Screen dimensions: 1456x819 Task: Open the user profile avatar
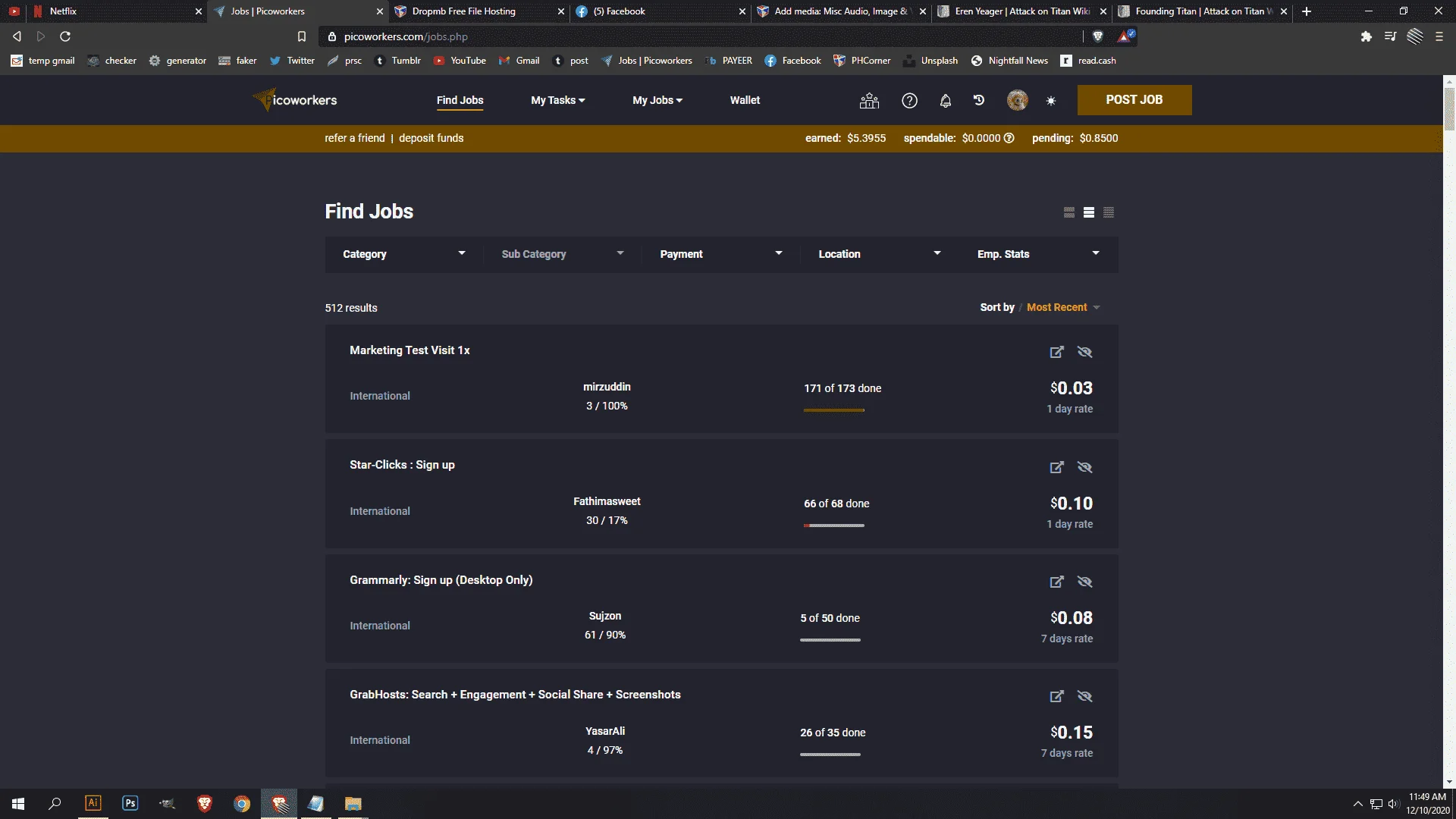(1017, 100)
